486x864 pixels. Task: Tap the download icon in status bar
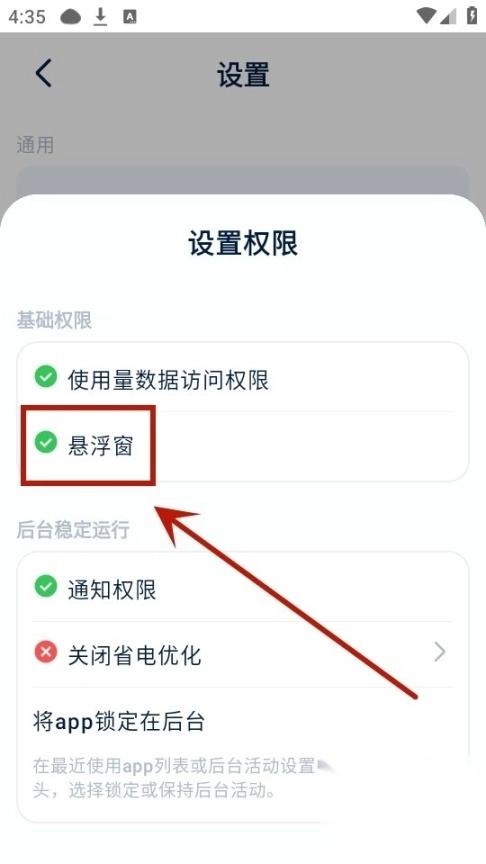click(100, 17)
